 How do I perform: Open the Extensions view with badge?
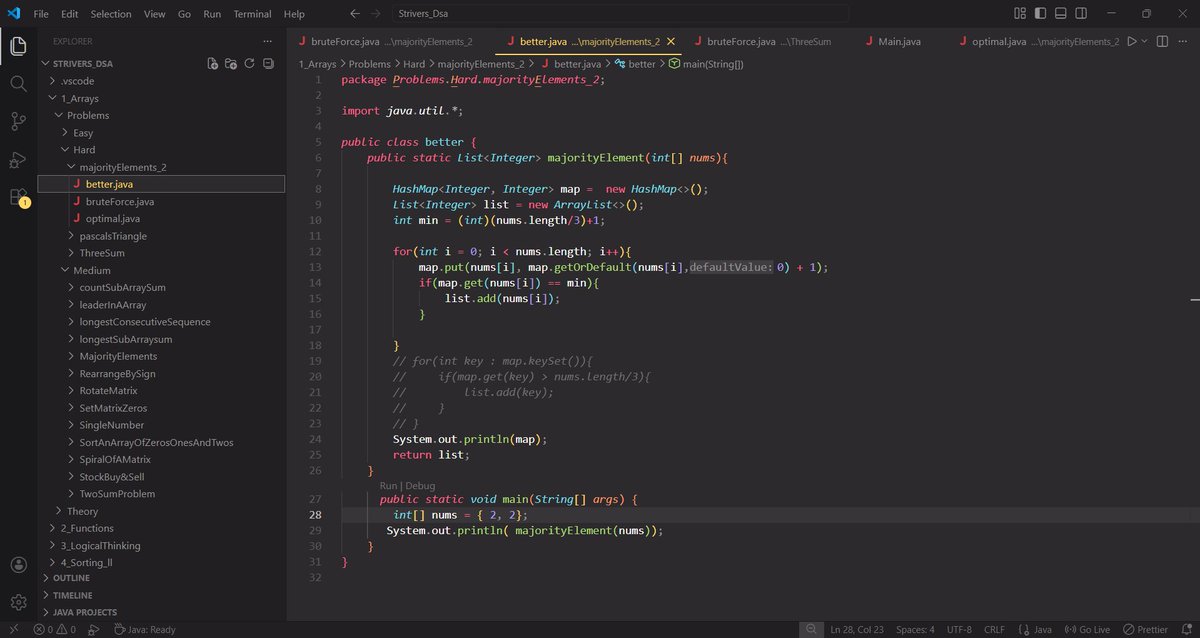(x=18, y=197)
